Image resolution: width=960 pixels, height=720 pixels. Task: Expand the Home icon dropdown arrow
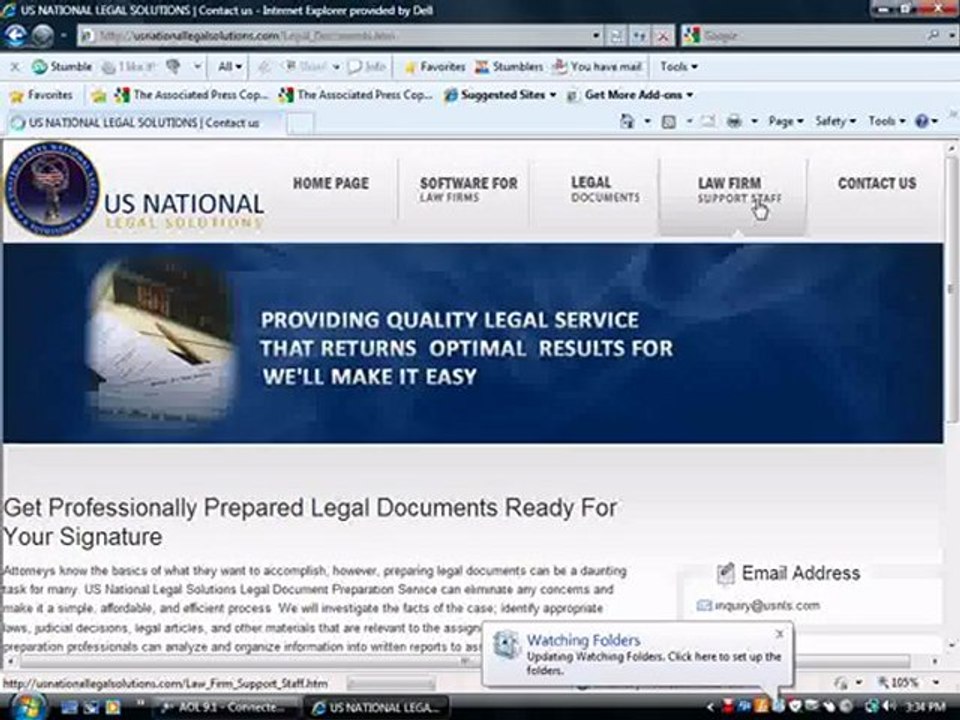coord(647,122)
